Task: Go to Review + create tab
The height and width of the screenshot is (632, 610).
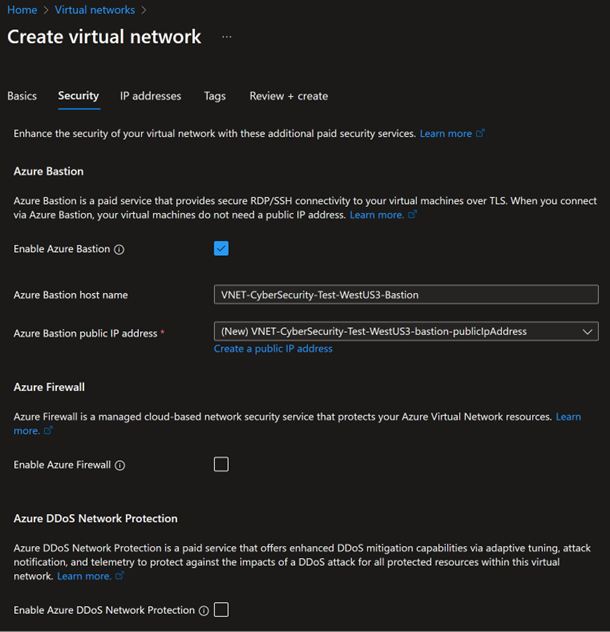Action: click(289, 96)
